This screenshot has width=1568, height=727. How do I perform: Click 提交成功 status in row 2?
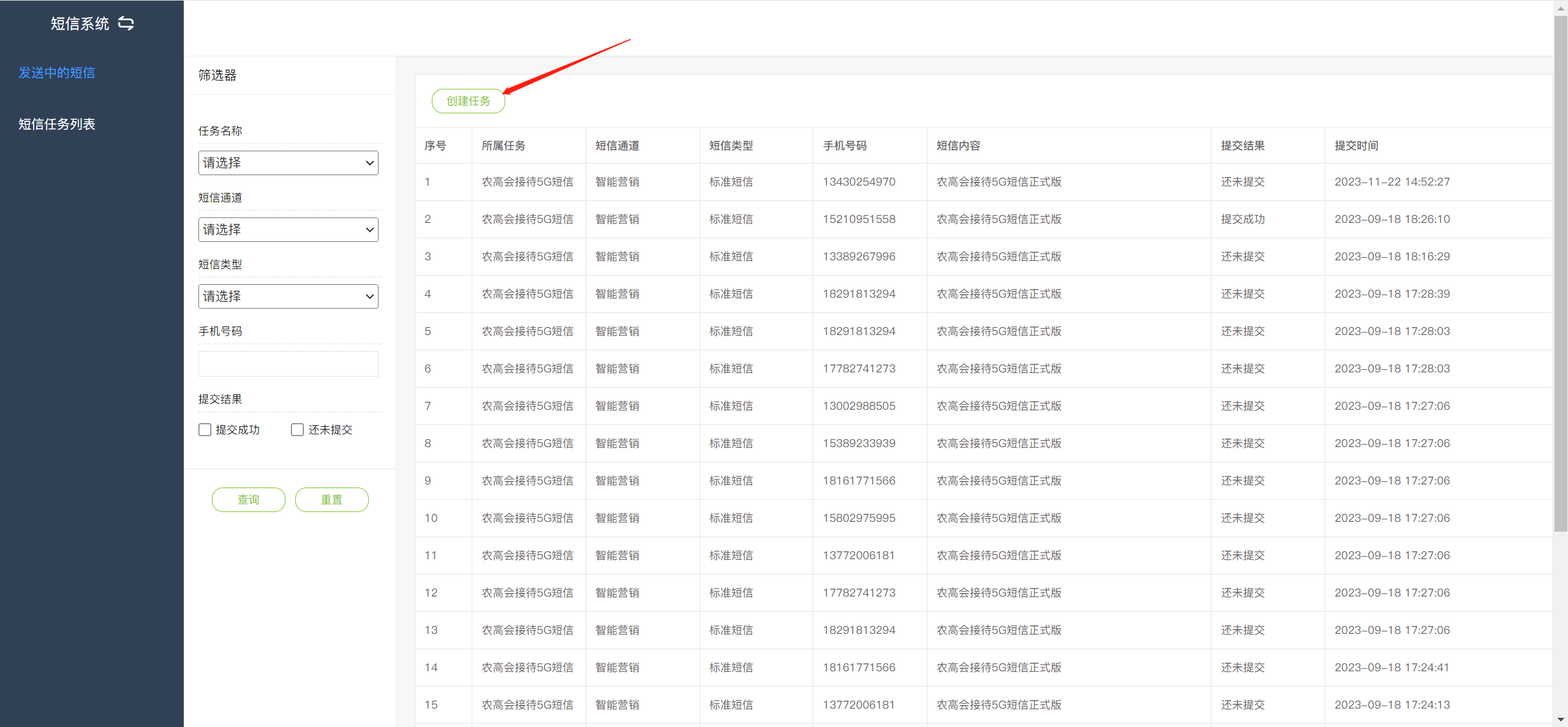tap(1242, 219)
